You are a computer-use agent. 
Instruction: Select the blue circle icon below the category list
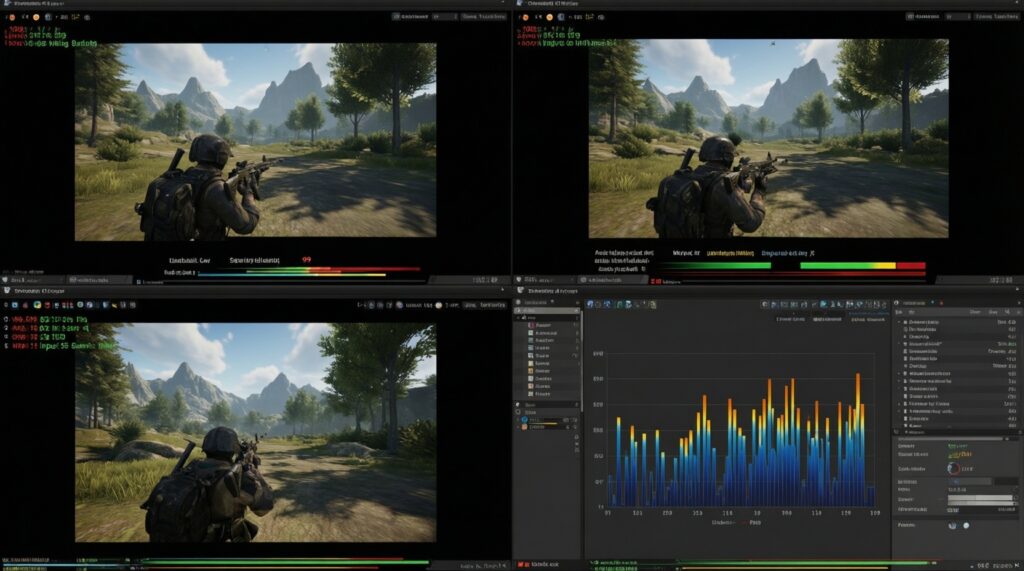pos(524,419)
